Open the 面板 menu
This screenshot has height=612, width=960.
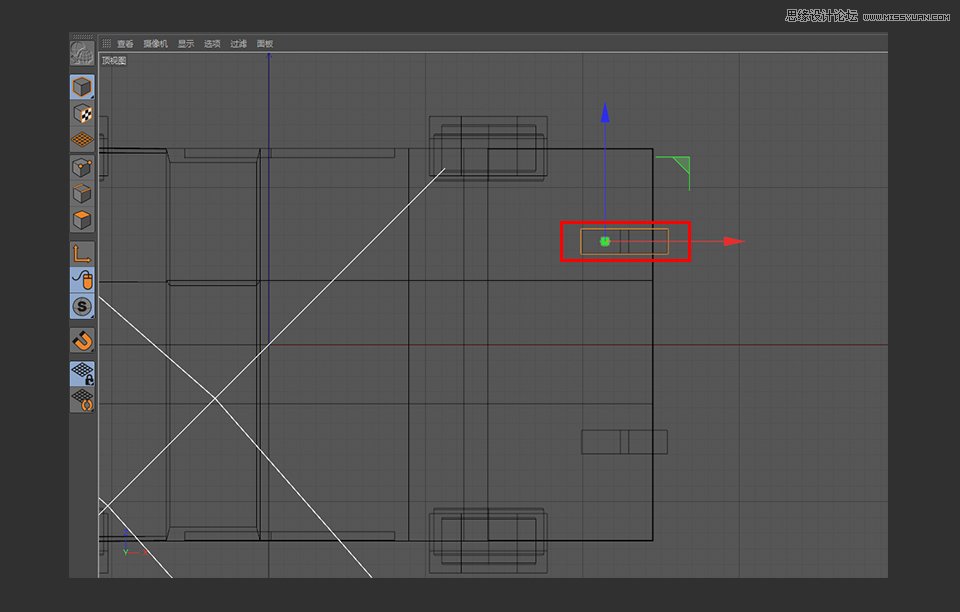click(x=264, y=43)
